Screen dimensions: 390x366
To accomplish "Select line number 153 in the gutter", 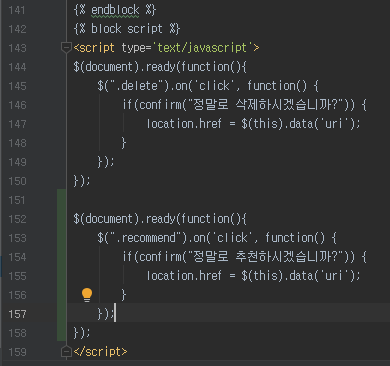I will click(x=17, y=238).
